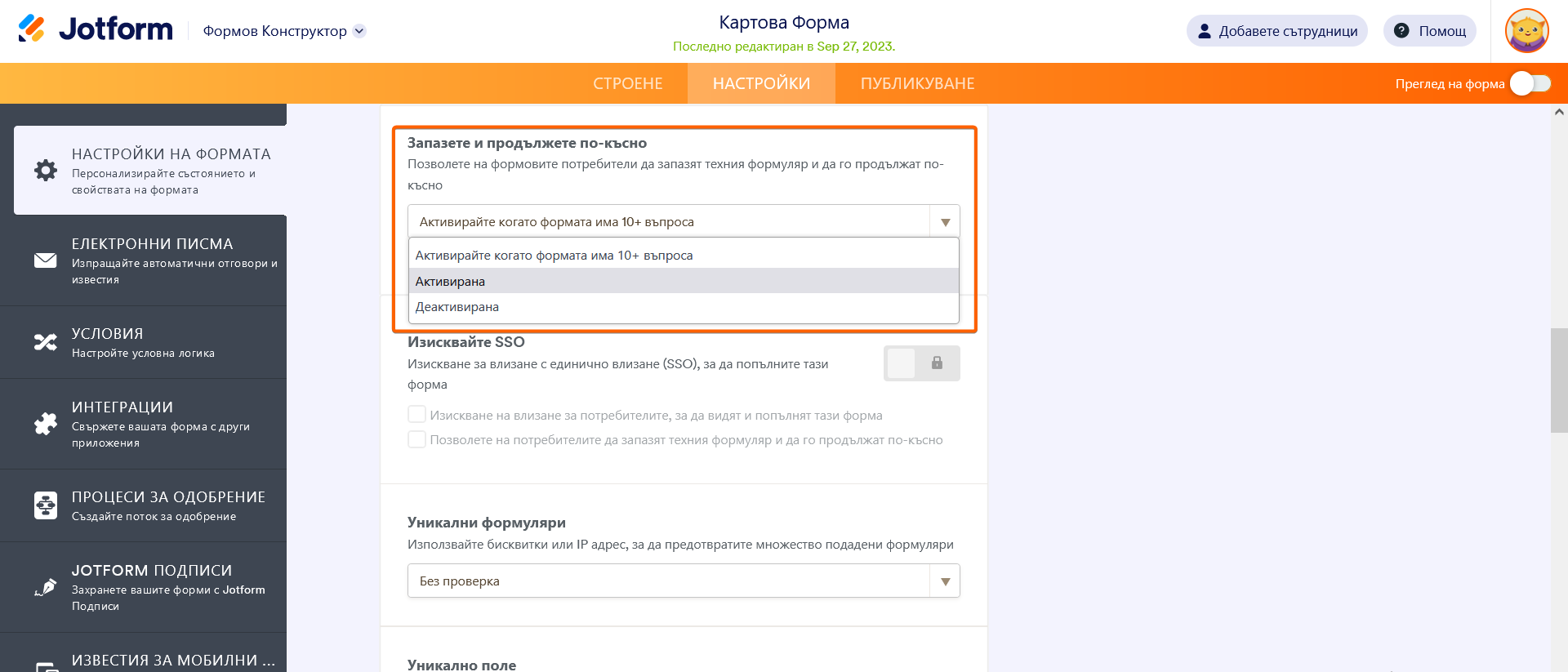
Task: Click the Добавете сътрудници button
Action: [1276, 31]
